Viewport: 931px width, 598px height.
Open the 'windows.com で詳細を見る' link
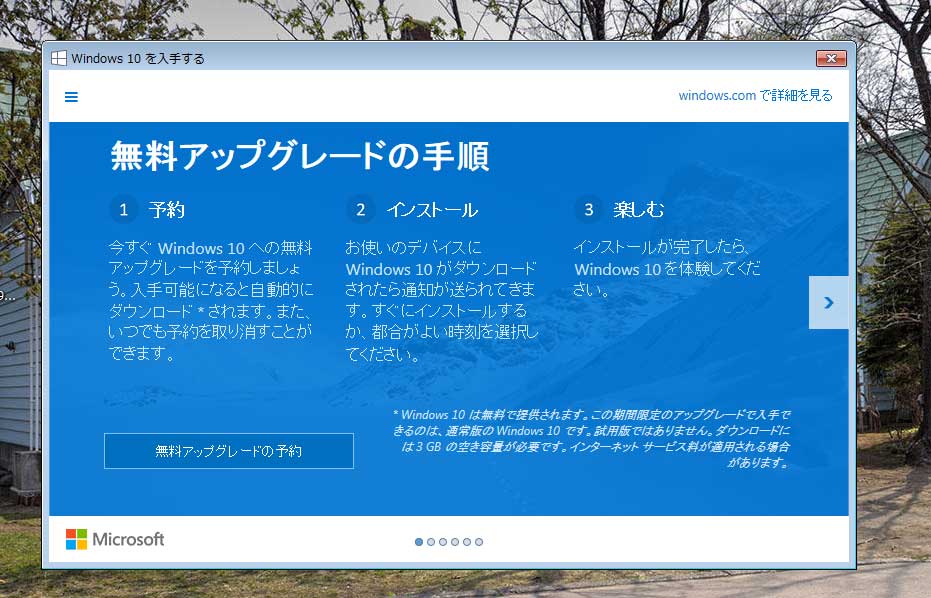pos(755,96)
